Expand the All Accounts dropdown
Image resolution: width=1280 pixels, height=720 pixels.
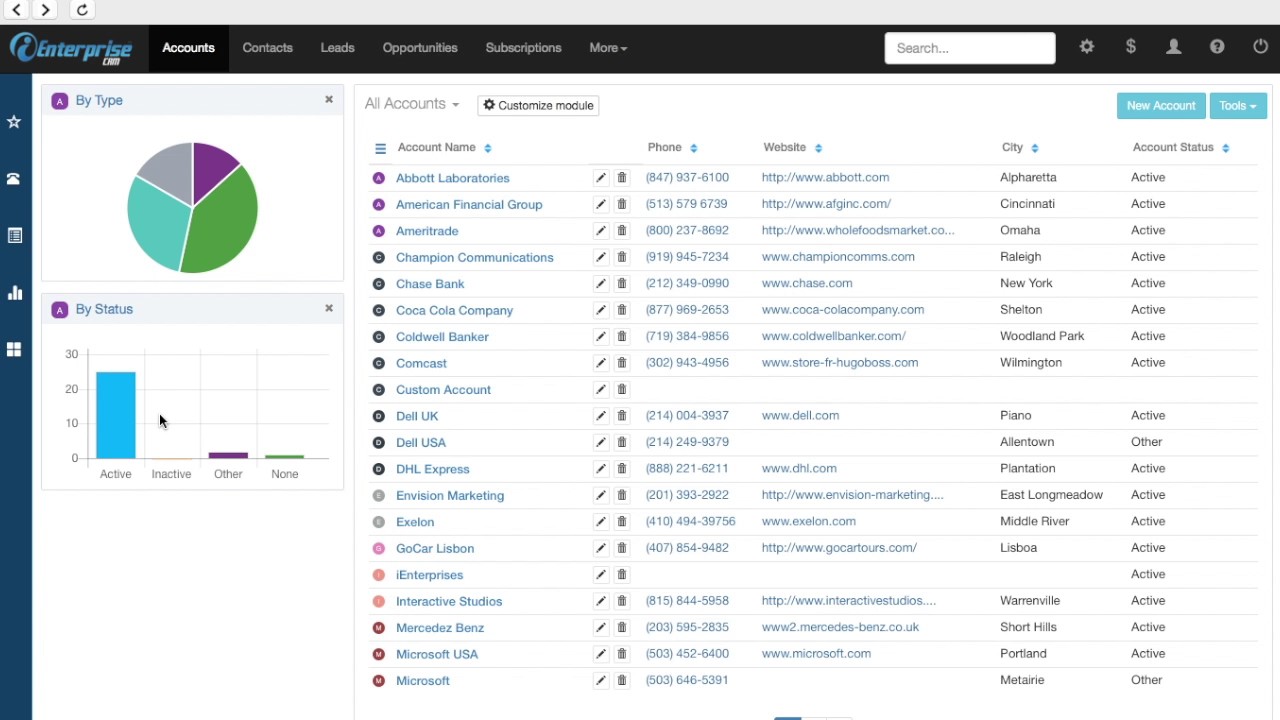[x=412, y=104]
